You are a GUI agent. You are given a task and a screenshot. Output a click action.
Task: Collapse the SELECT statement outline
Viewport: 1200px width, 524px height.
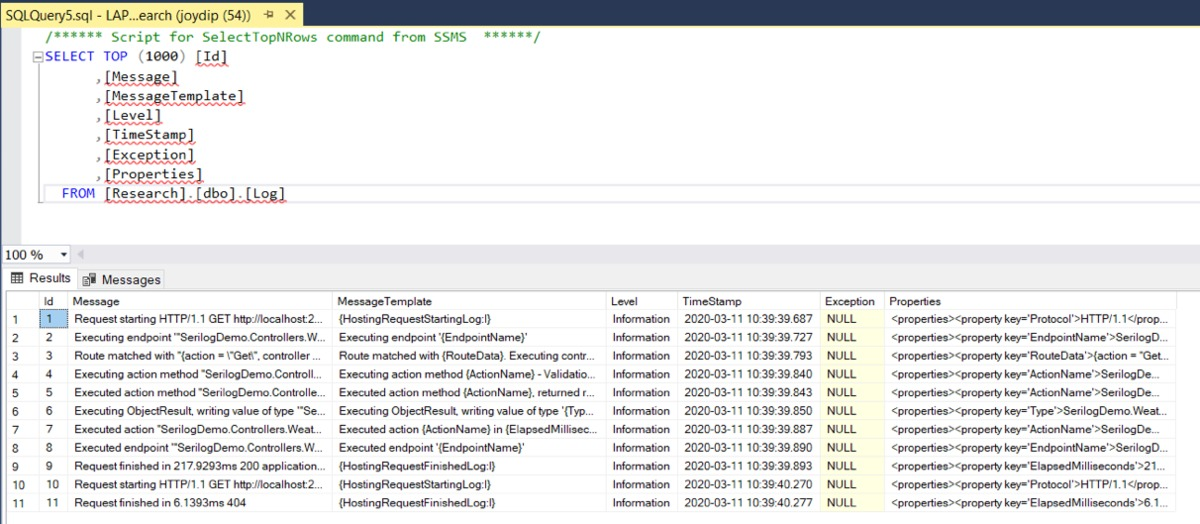(x=38, y=57)
